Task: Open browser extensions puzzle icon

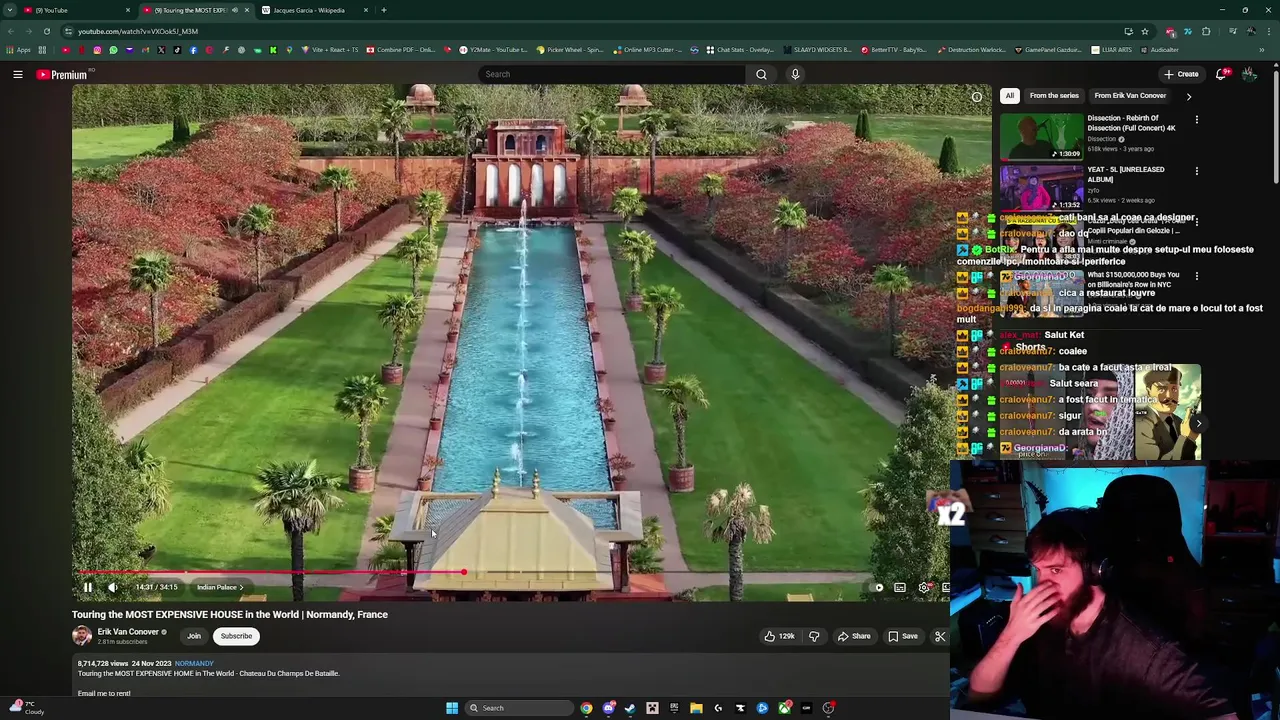Action: pos(1206,31)
